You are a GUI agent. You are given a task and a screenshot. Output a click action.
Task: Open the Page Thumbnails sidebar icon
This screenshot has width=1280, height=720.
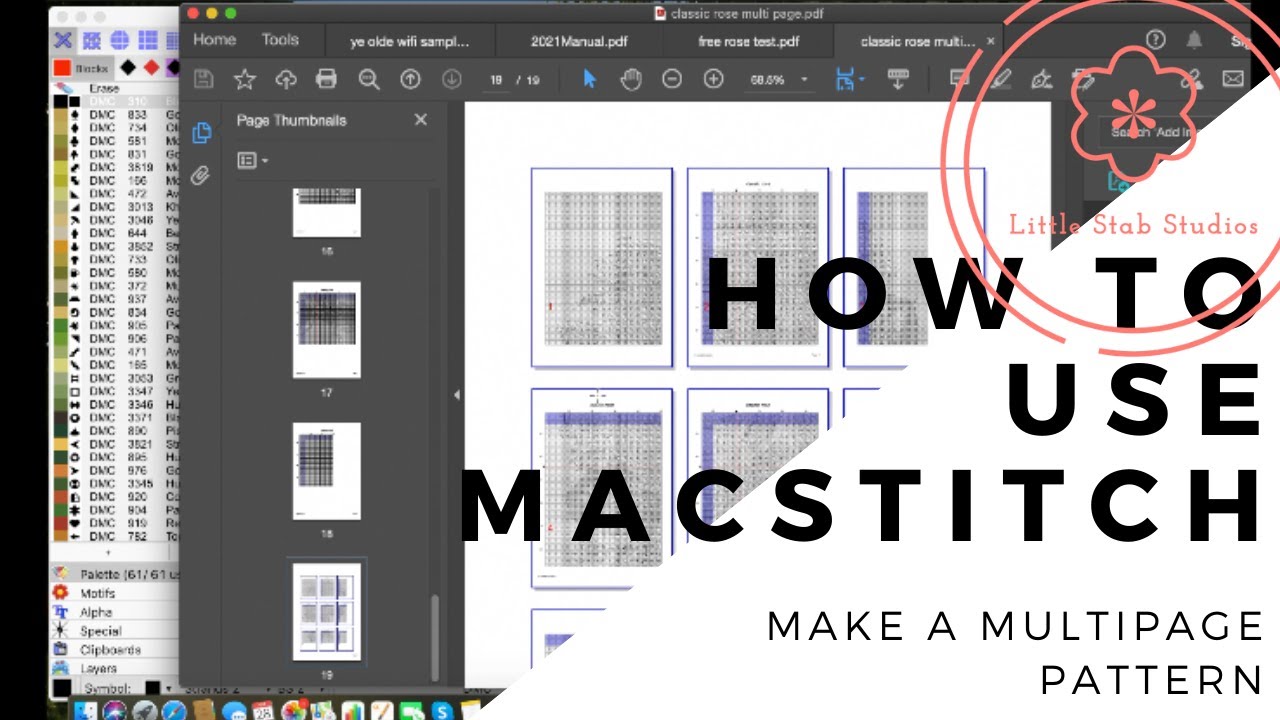pyautogui.click(x=201, y=132)
